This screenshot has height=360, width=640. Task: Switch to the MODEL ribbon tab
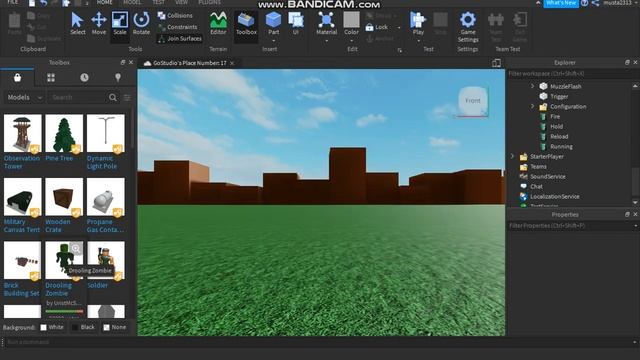pyautogui.click(x=132, y=2)
